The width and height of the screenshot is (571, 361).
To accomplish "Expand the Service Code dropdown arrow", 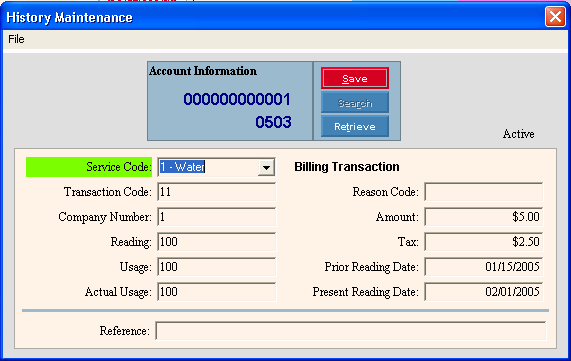I will click(266, 167).
